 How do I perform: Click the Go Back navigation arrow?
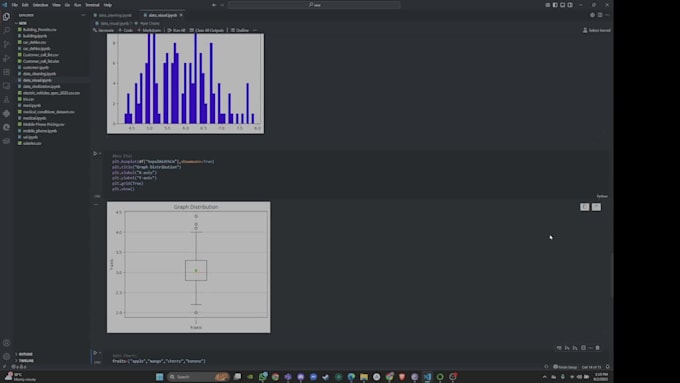(214, 5)
